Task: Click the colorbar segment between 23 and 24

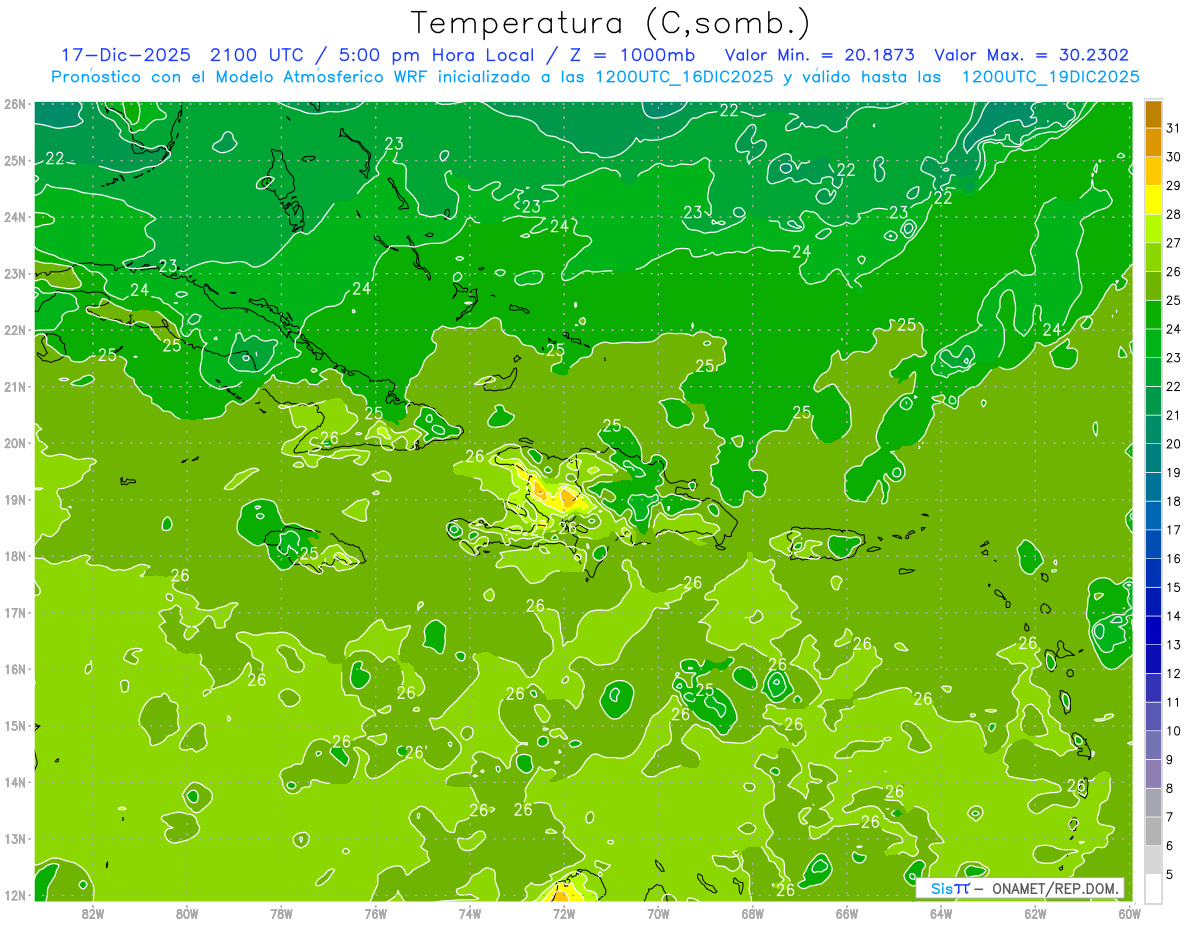Action: click(1153, 343)
